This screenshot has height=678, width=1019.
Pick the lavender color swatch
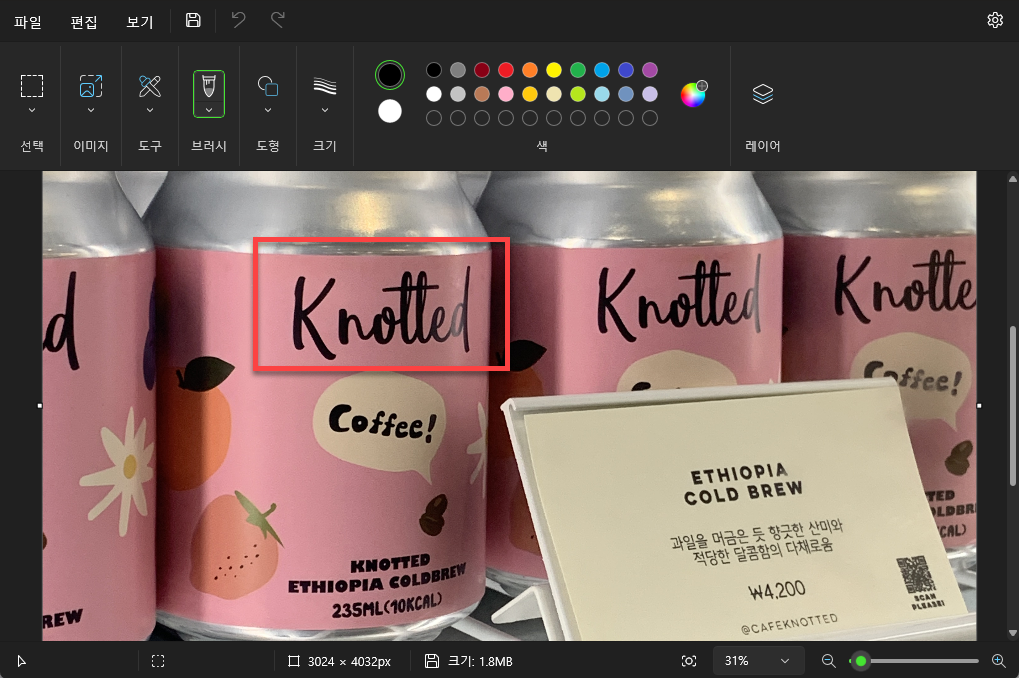650,94
